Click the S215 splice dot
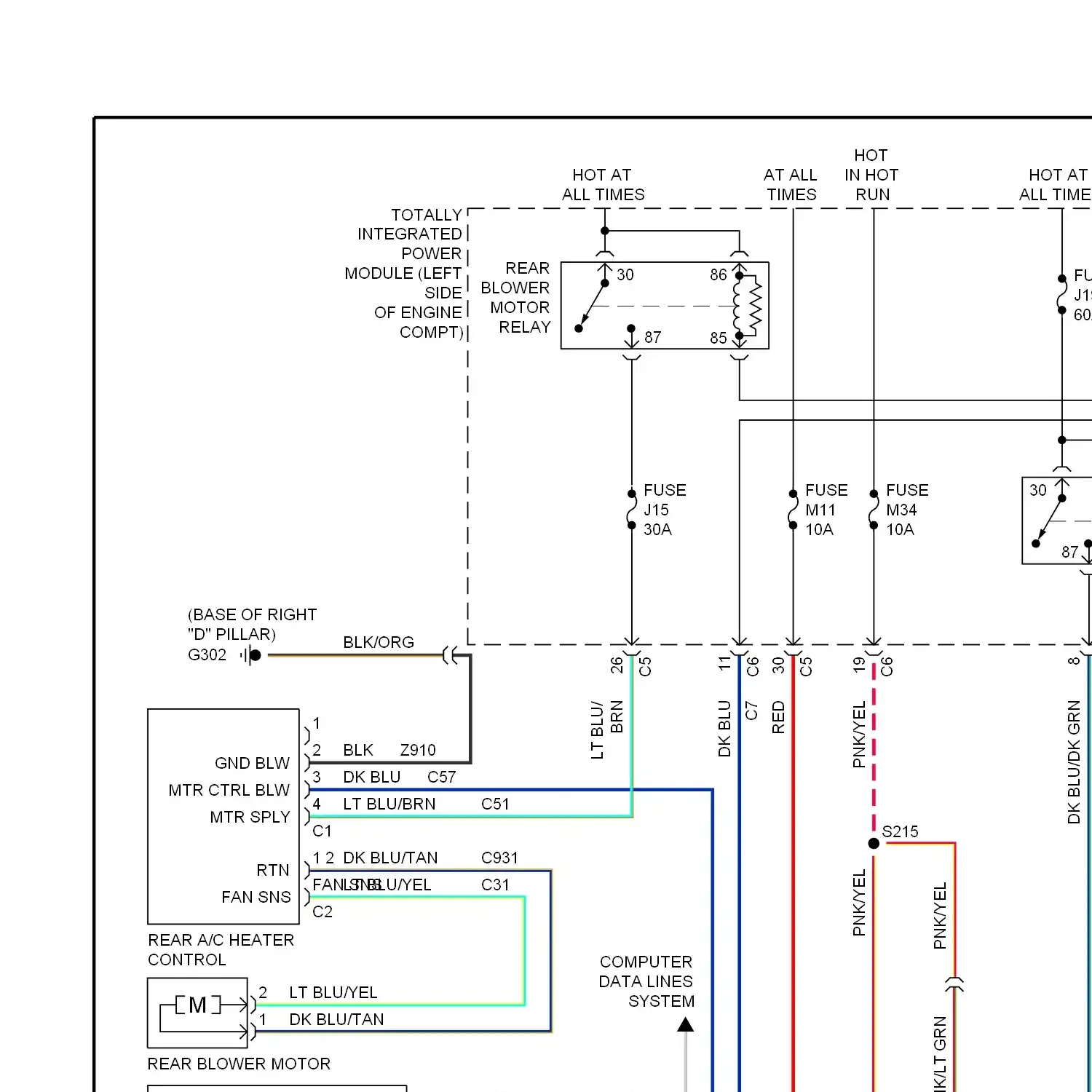 click(874, 843)
